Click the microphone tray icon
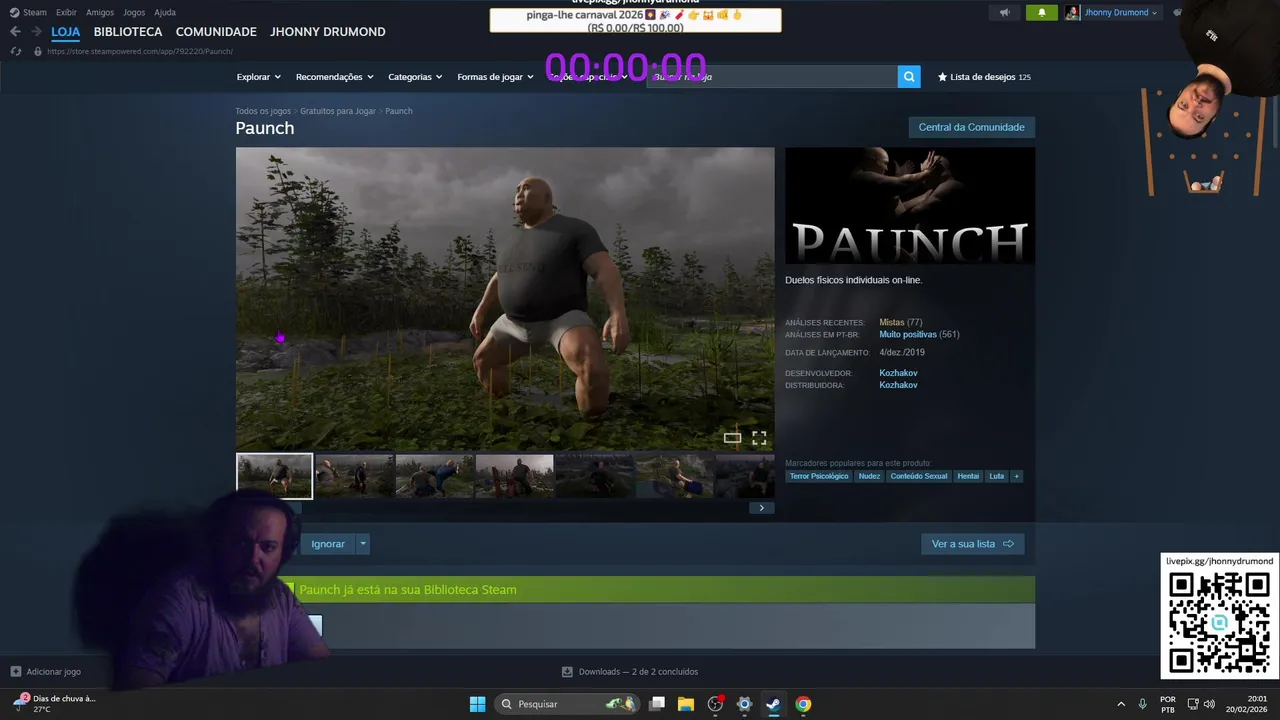Viewport: 1280px width, 720px height. point(1142,704)
